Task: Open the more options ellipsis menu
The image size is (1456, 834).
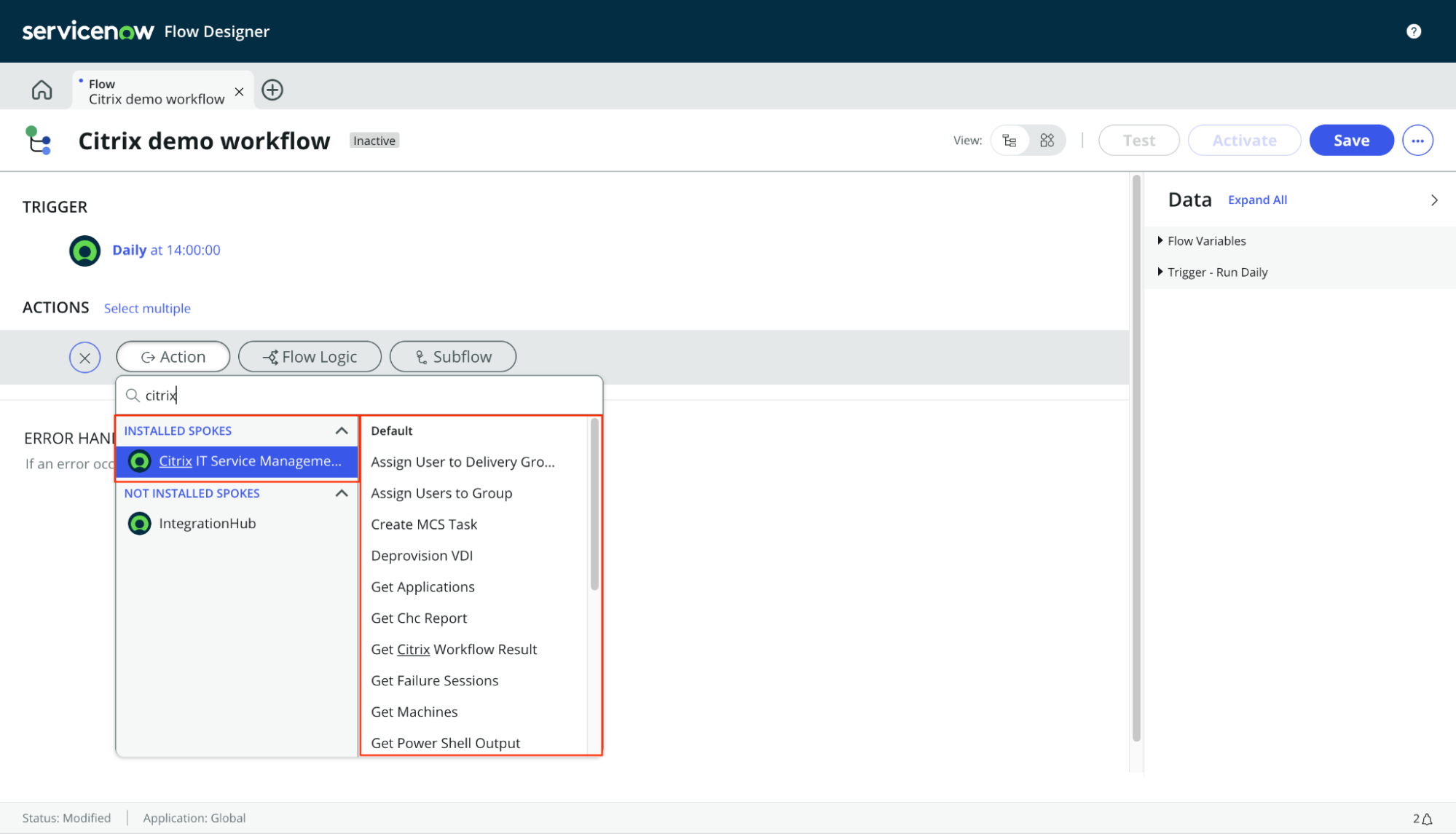Action: 1417,140
